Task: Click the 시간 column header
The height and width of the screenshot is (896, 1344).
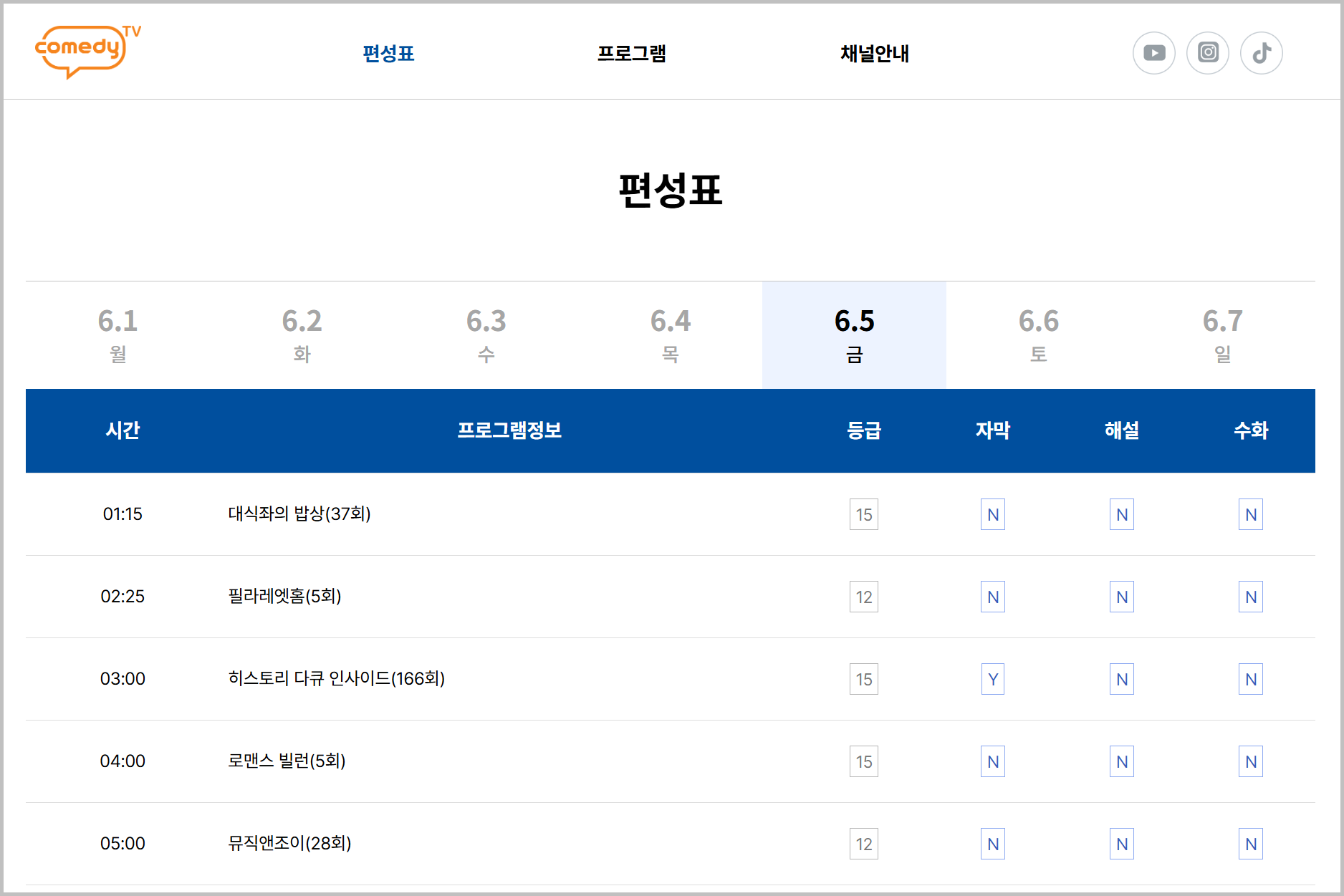Action: pos(123,430)
